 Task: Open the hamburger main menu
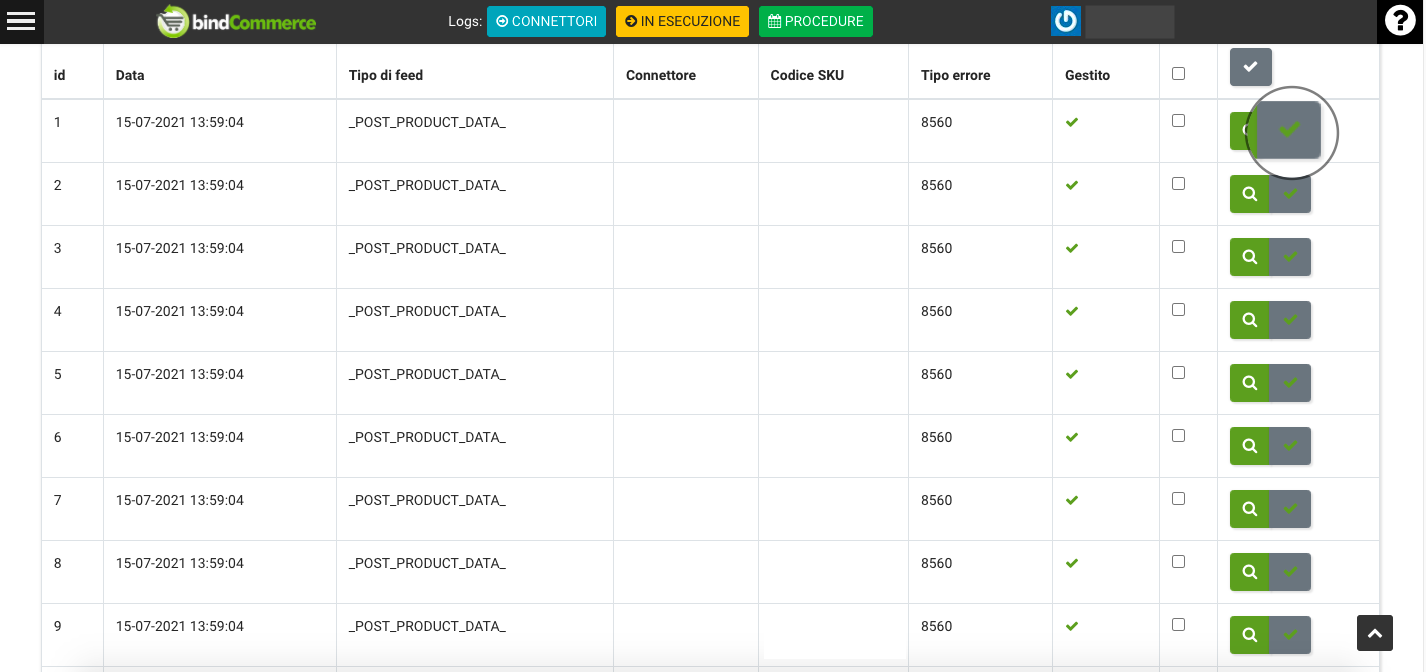coord(21,21)
